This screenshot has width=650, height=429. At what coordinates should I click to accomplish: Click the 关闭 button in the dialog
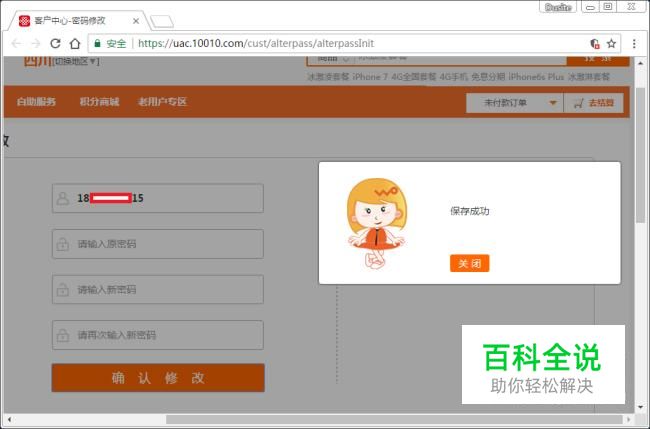(470, 263)
